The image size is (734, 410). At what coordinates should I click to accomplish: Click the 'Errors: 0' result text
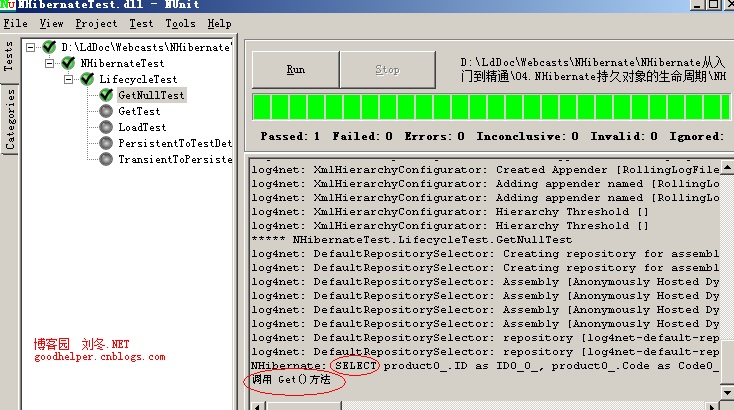[434, 136]
